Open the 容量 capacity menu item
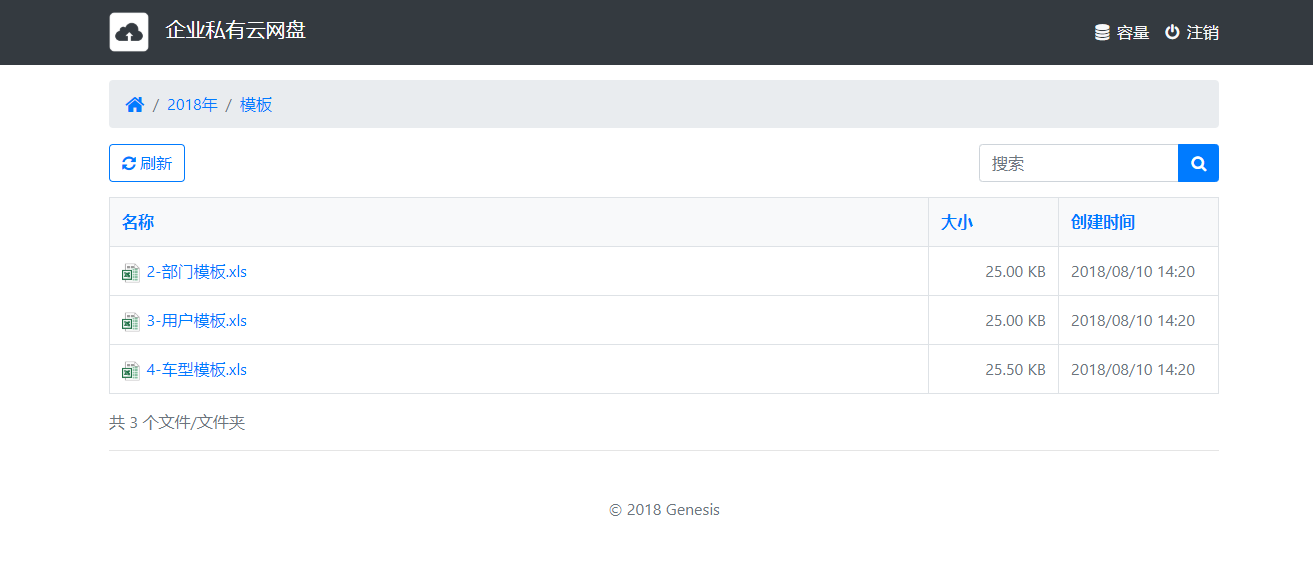 click(1133, 32)
